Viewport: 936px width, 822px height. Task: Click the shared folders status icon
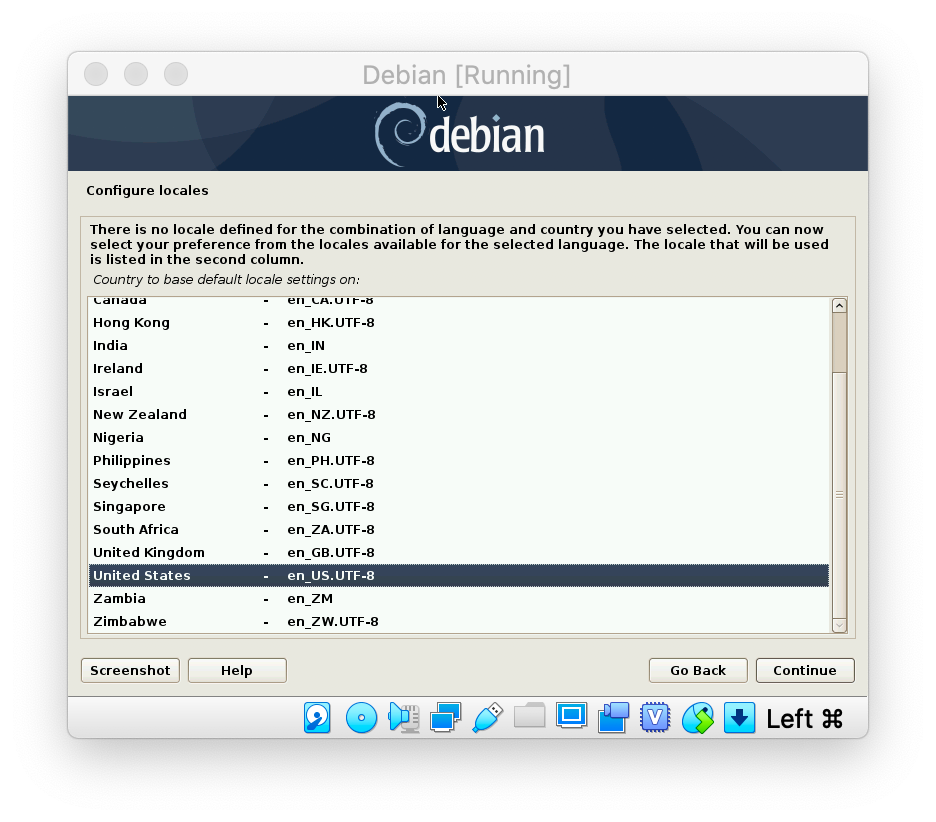click(x=529, y=715)
